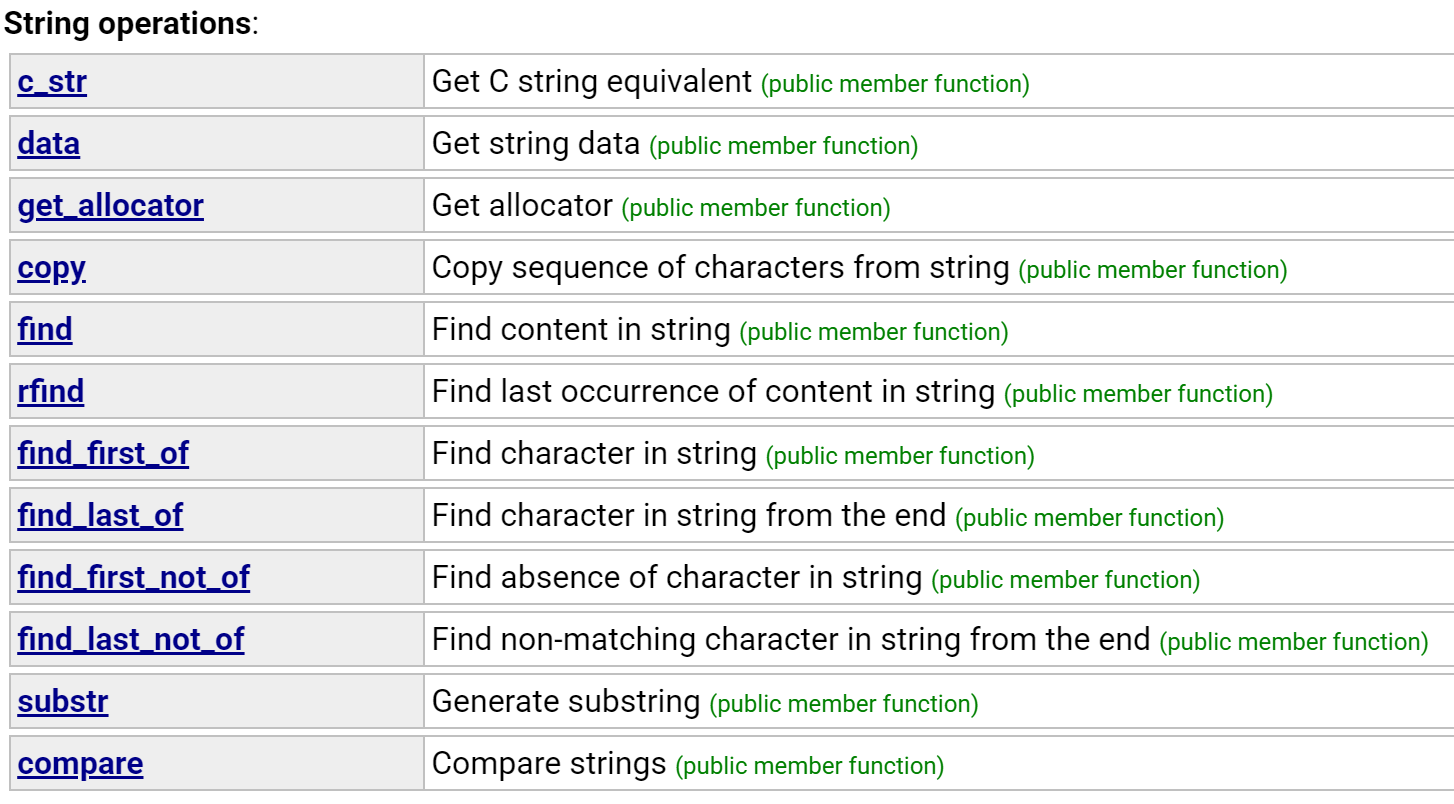Viewport: 1454px width, 804px height.
Task: Follow the copy function link
Action: coord(51,268)
